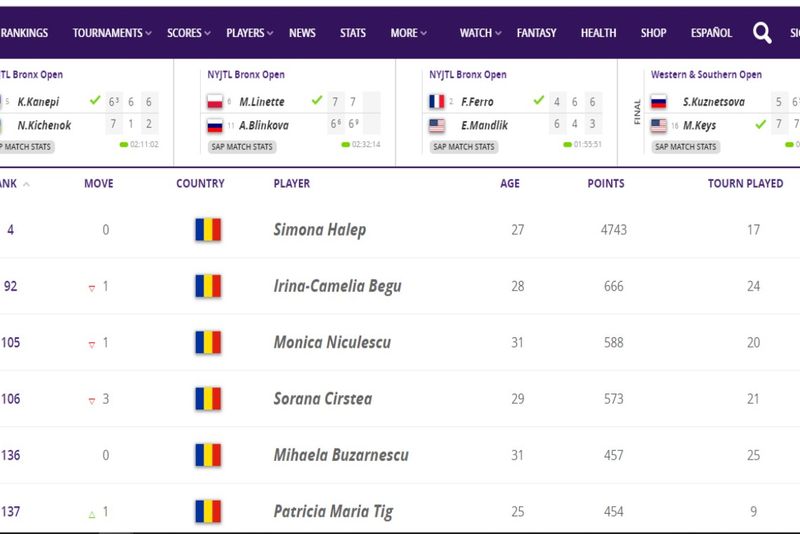
Task: Open Simona Halep's player profile
Action: 320,230
